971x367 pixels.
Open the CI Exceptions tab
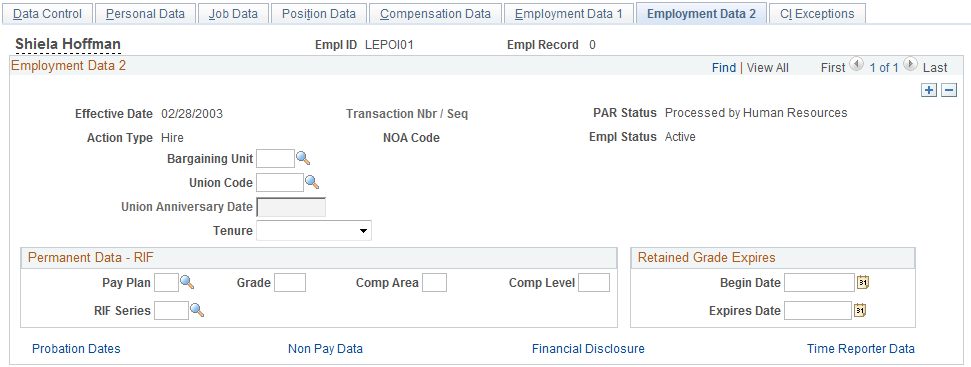tap(817, 13)
